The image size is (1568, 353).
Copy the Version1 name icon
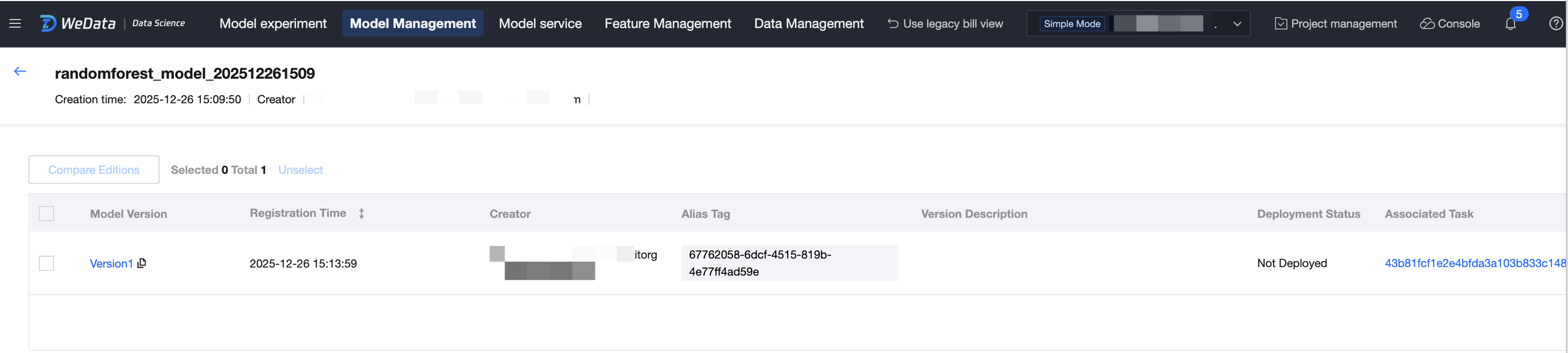[x=142, y=263]
